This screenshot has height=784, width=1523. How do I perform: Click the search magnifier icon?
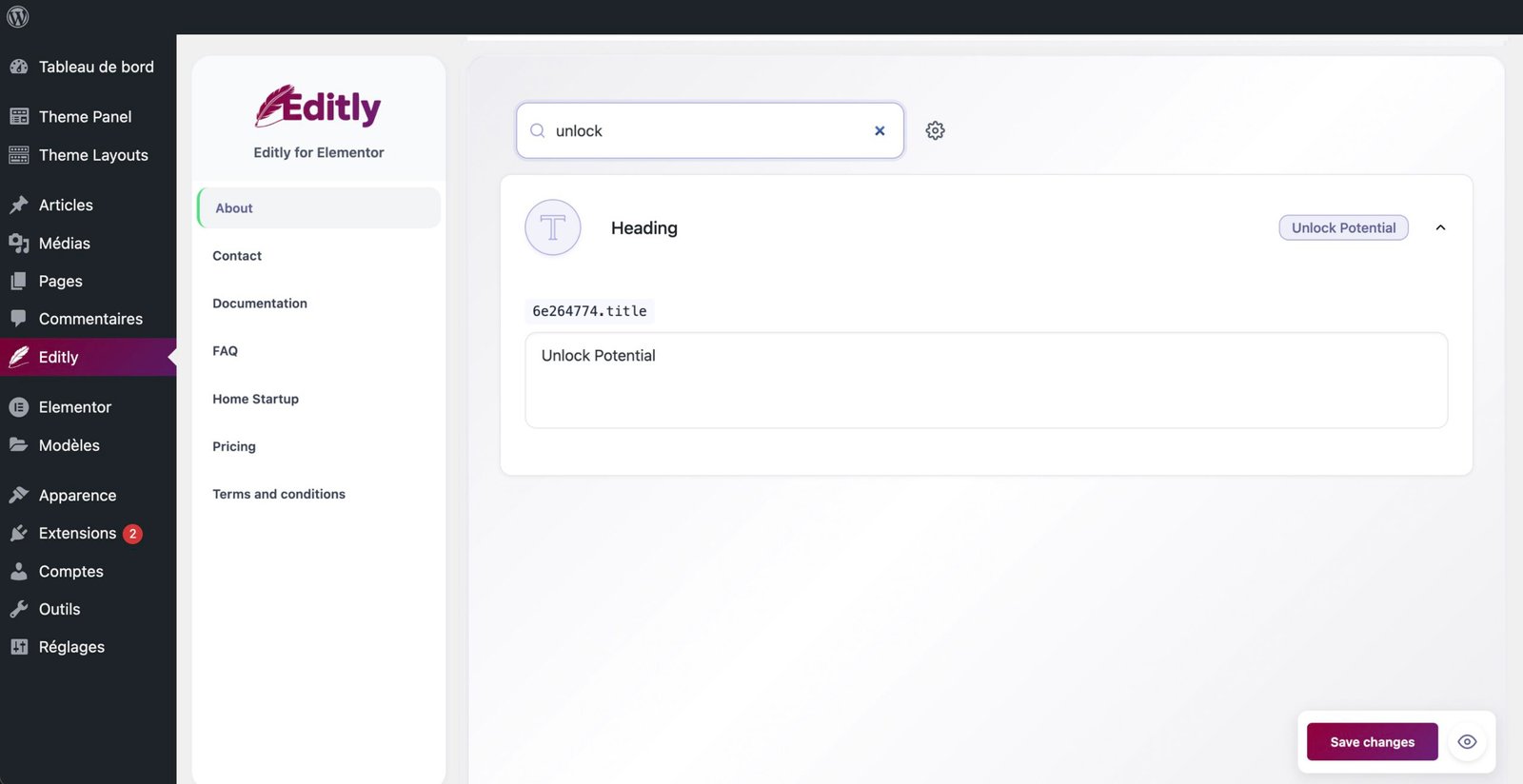(538, 130)
